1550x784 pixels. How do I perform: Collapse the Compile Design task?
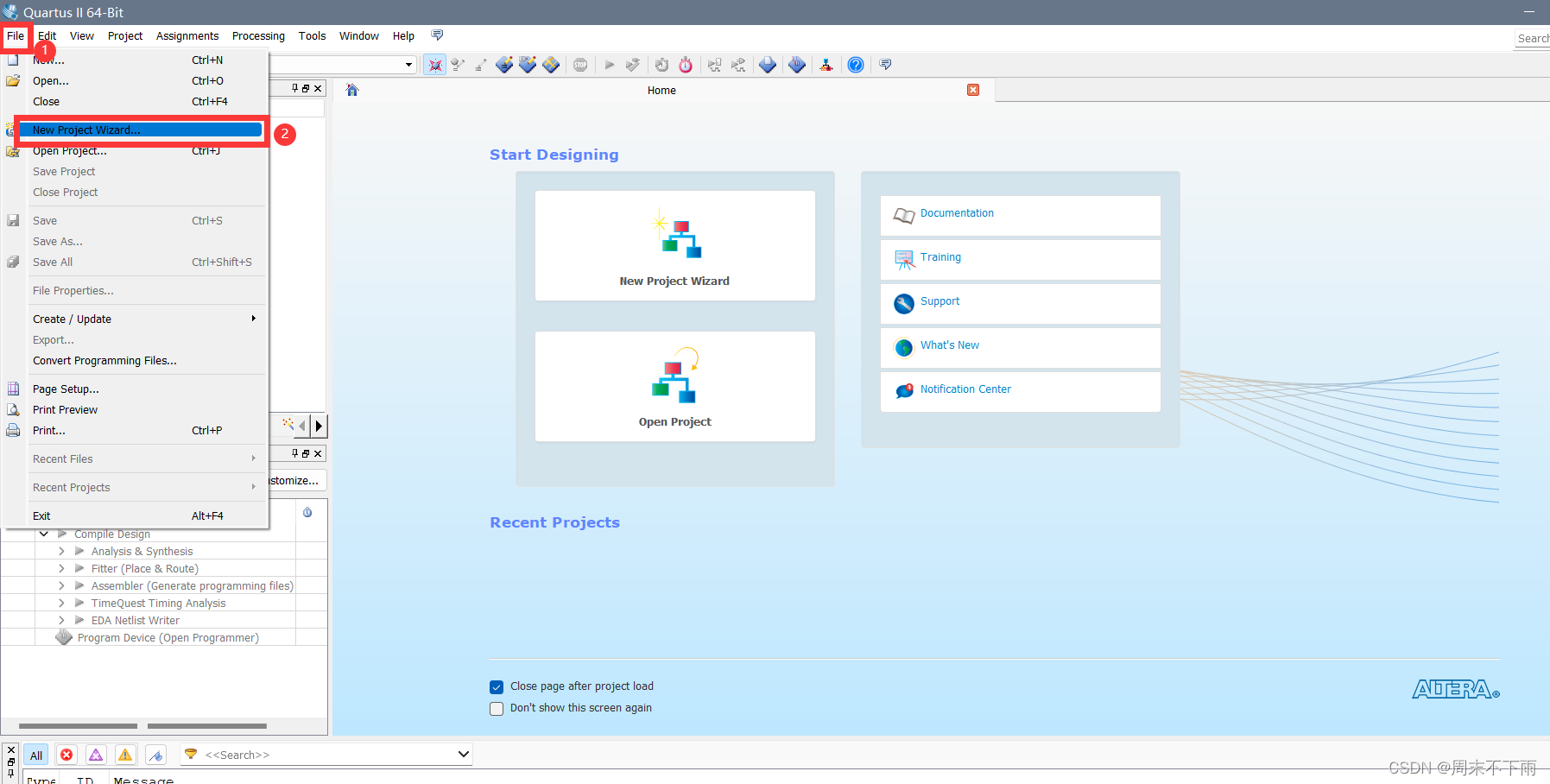(44, 534)
